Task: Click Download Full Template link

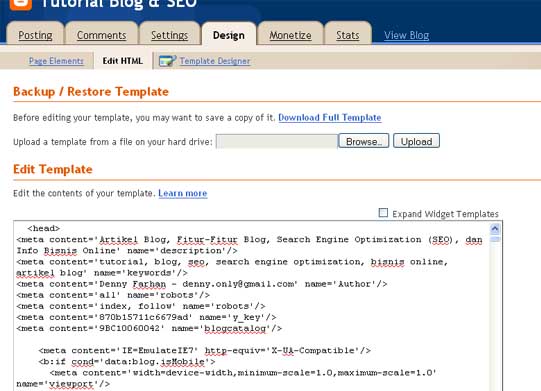Action: point(329,118)
